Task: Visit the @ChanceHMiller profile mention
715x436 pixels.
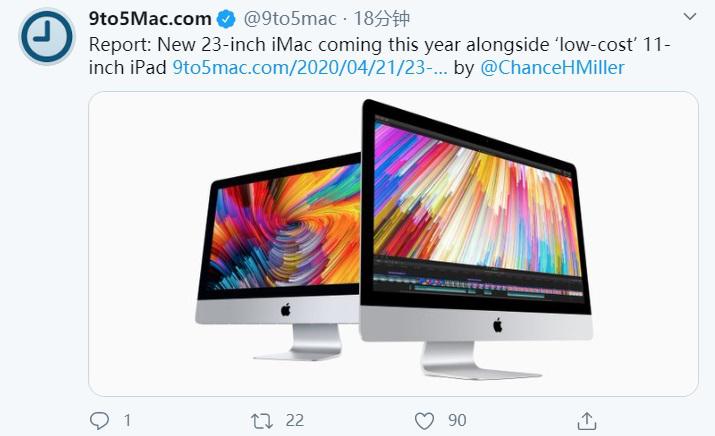Action: pos(552,68)
